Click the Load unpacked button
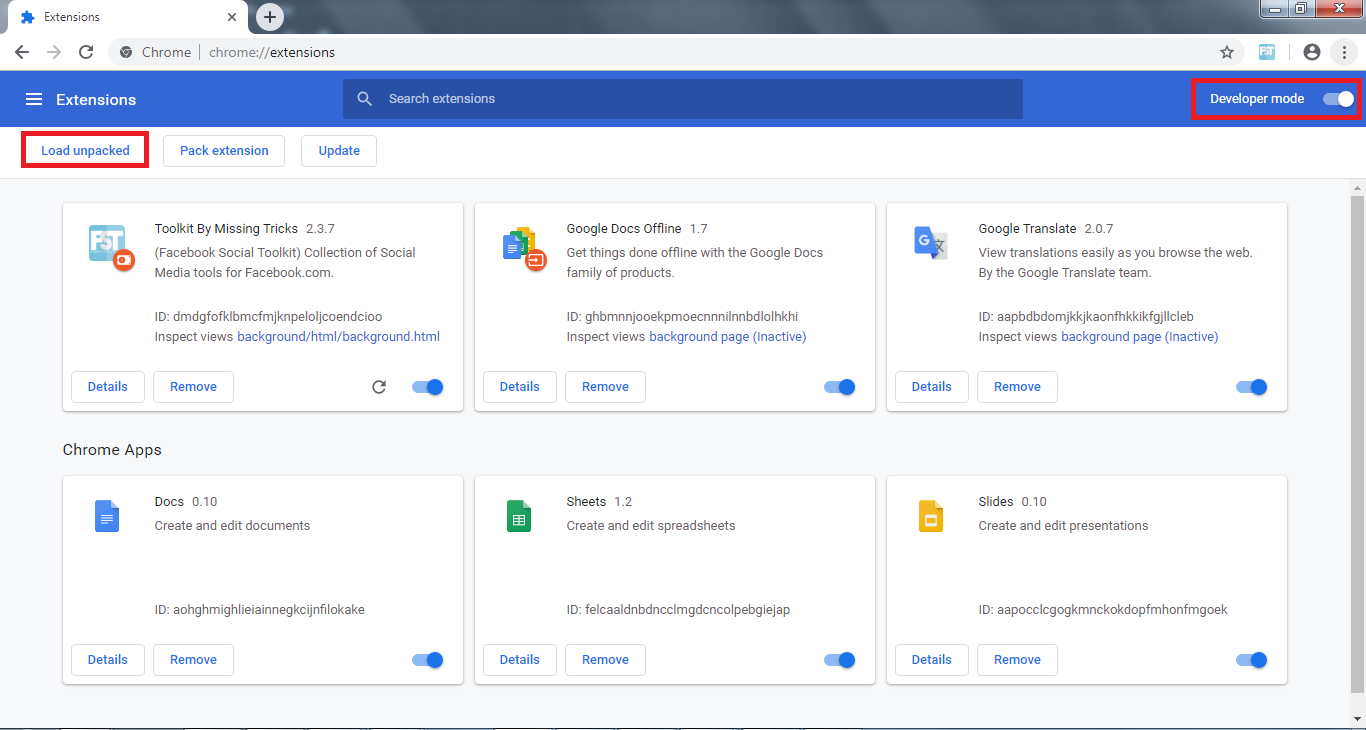Screen dimensions: 1366x730 click(x=85, y=149)
